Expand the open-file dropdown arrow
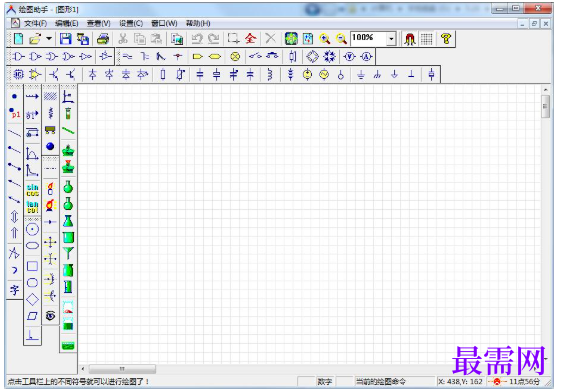Screen dimensions: 564x392 coord(49,38)
